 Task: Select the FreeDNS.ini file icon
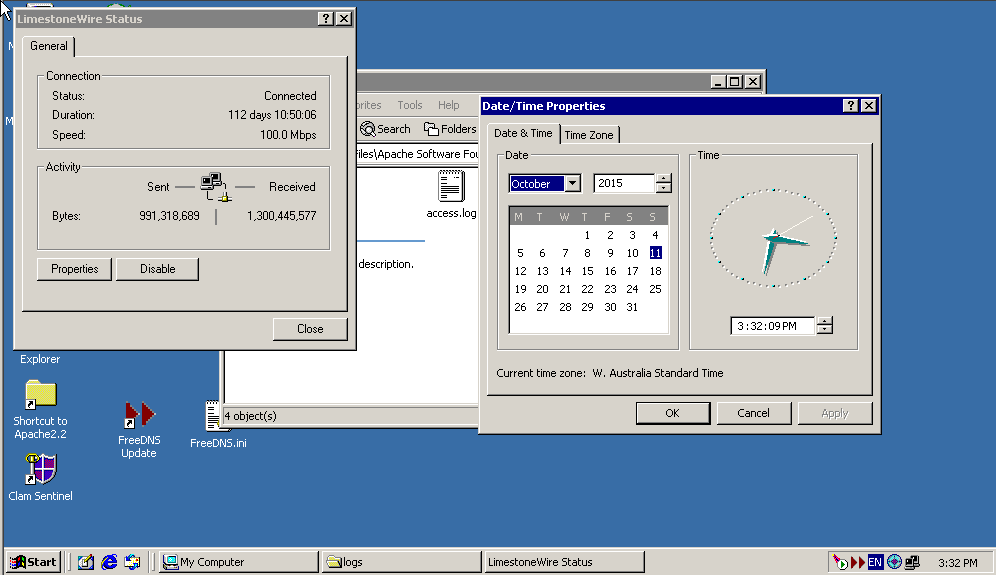click(218, 424)
